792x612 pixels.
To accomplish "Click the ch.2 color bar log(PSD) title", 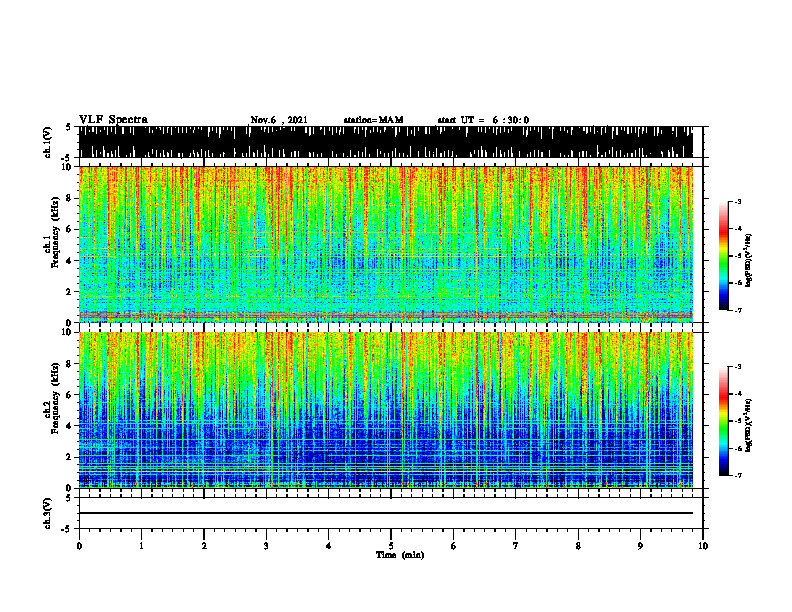I will pos(749,425).
